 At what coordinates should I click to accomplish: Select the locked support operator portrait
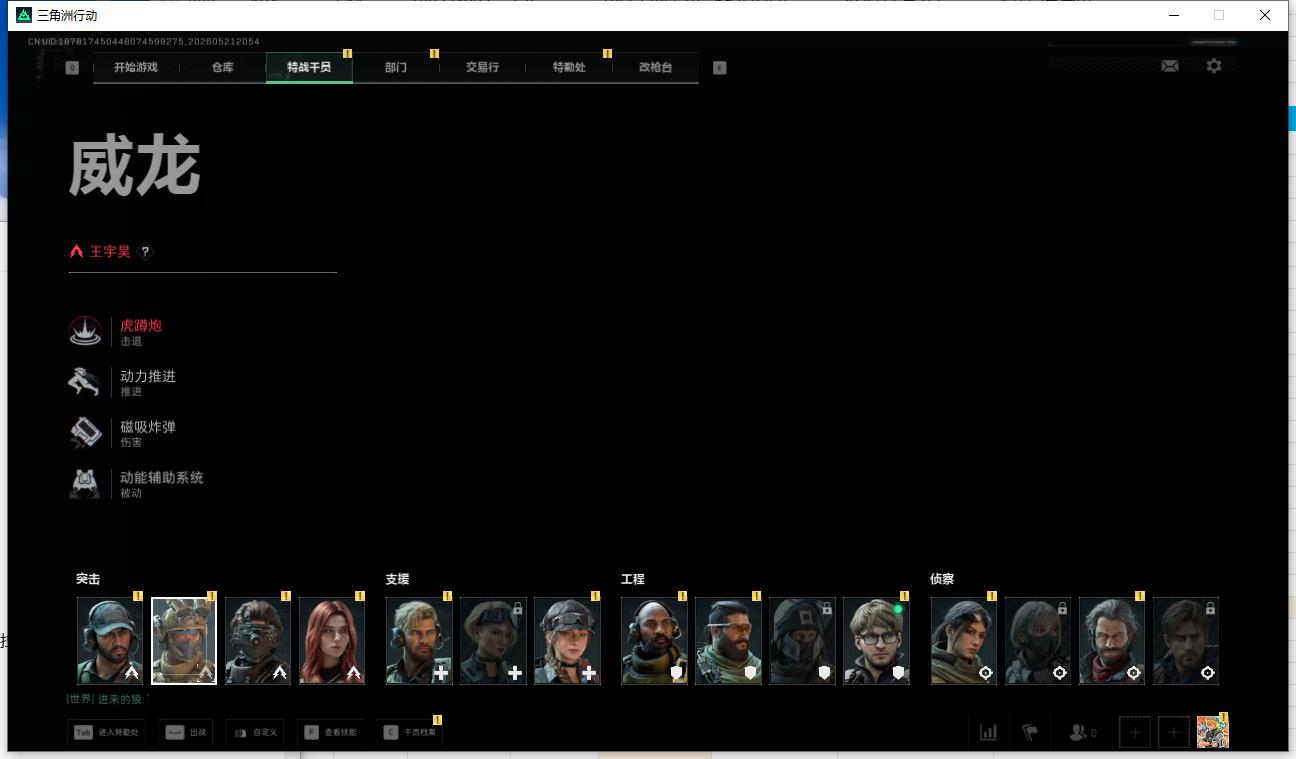pos(493,641)
